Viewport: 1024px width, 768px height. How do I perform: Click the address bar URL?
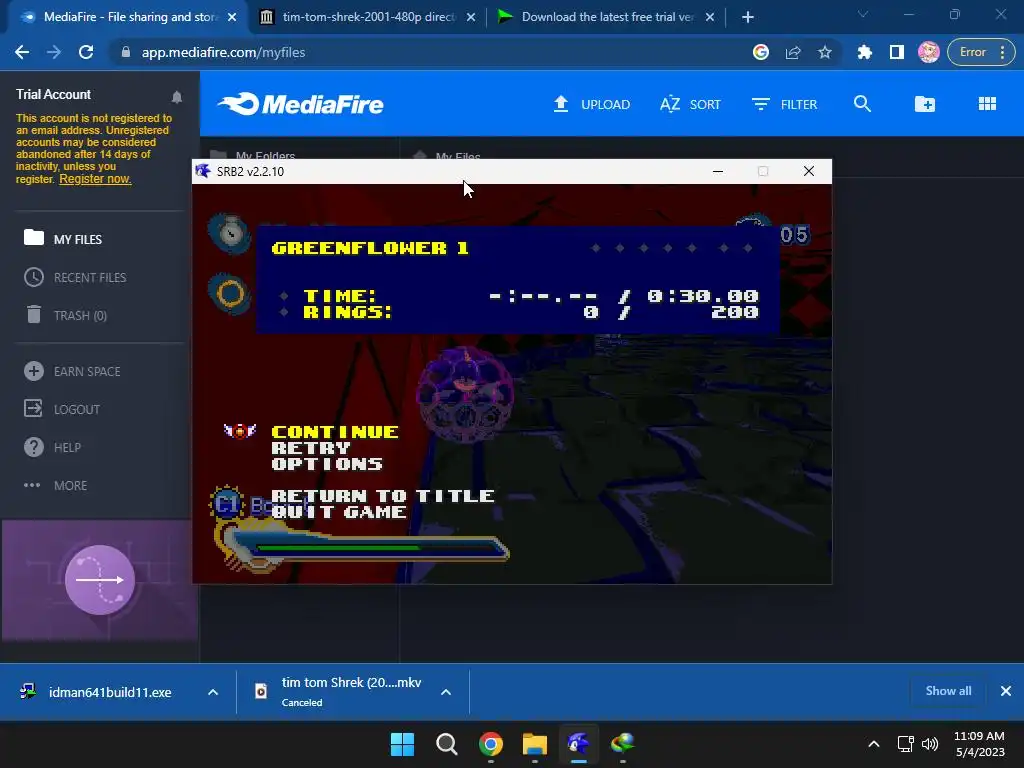click(x=223, y=52)
